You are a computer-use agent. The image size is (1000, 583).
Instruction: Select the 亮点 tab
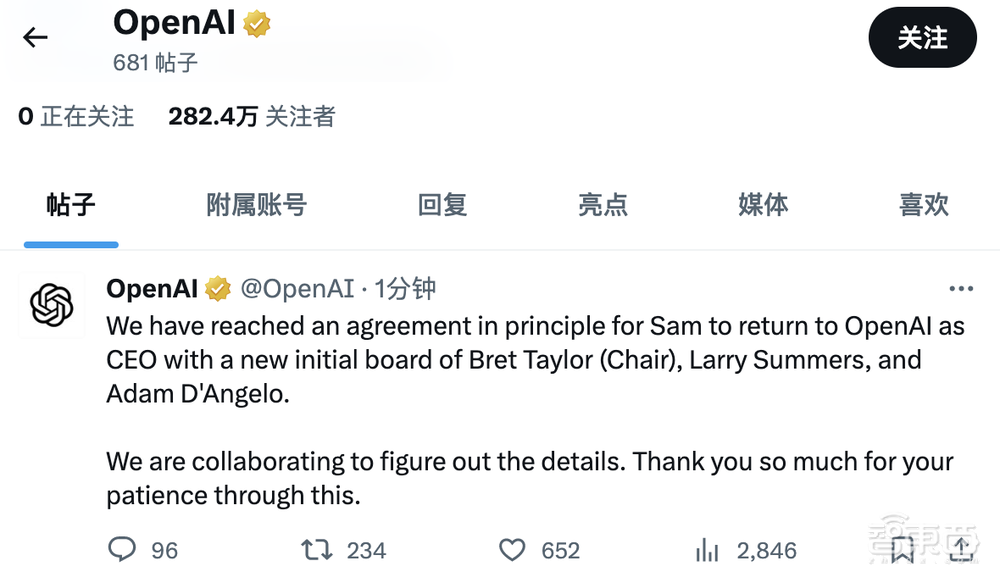603,205
